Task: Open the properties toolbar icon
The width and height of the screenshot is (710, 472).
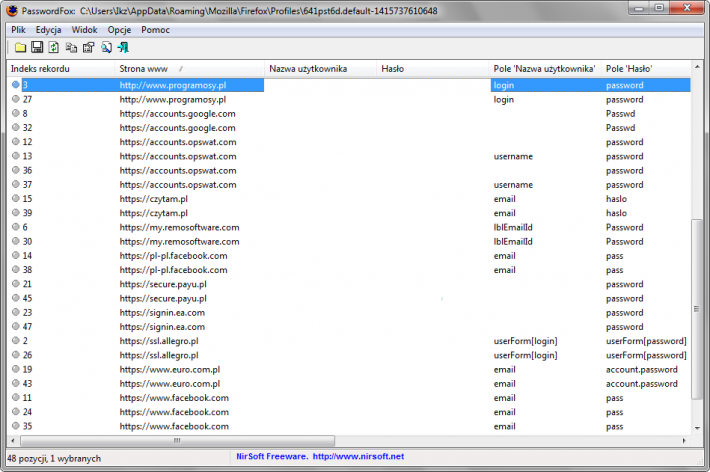Action: pyautogui.click(x=89, y=47)
